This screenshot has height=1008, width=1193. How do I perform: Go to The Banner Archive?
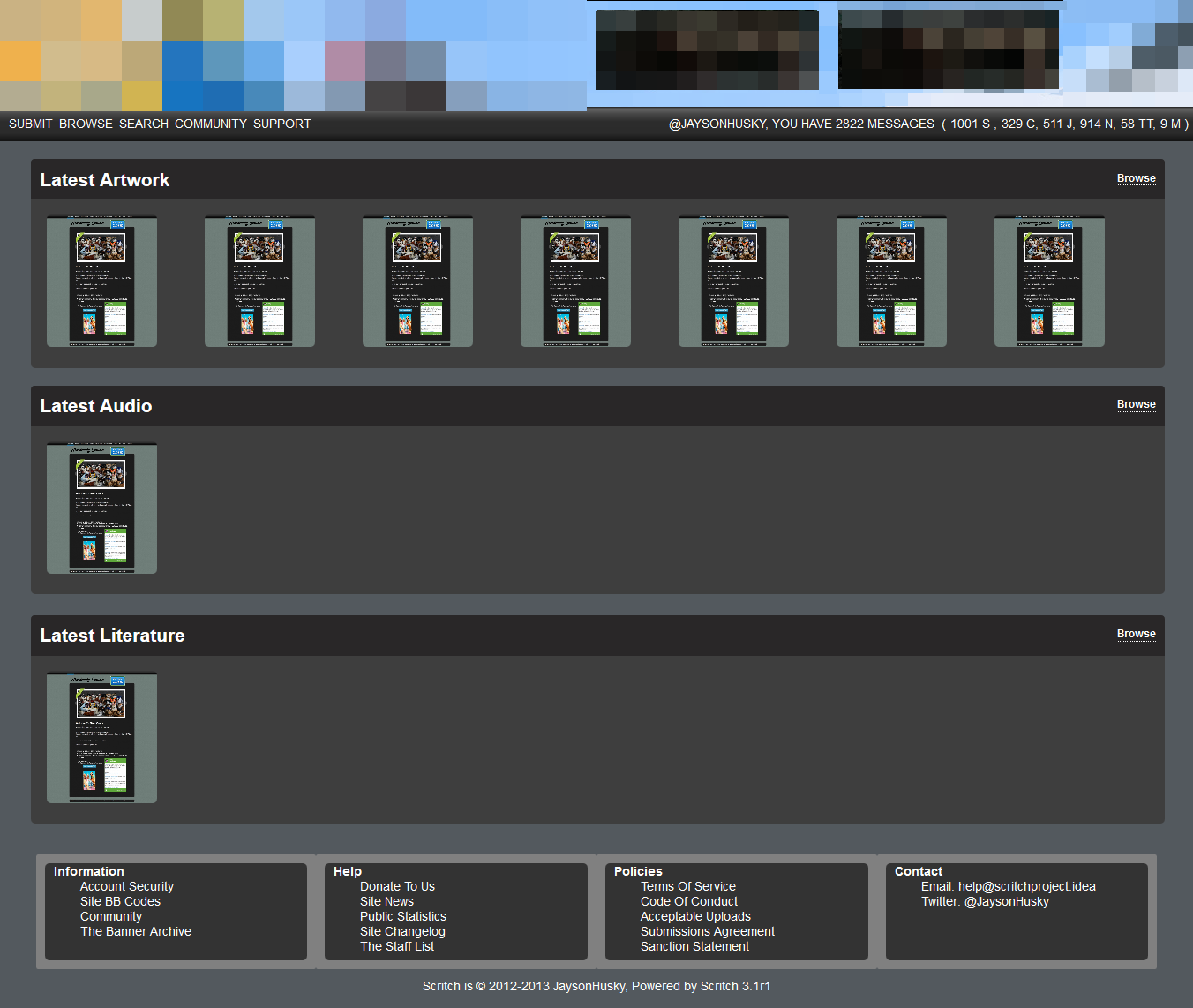click(136, 931)
